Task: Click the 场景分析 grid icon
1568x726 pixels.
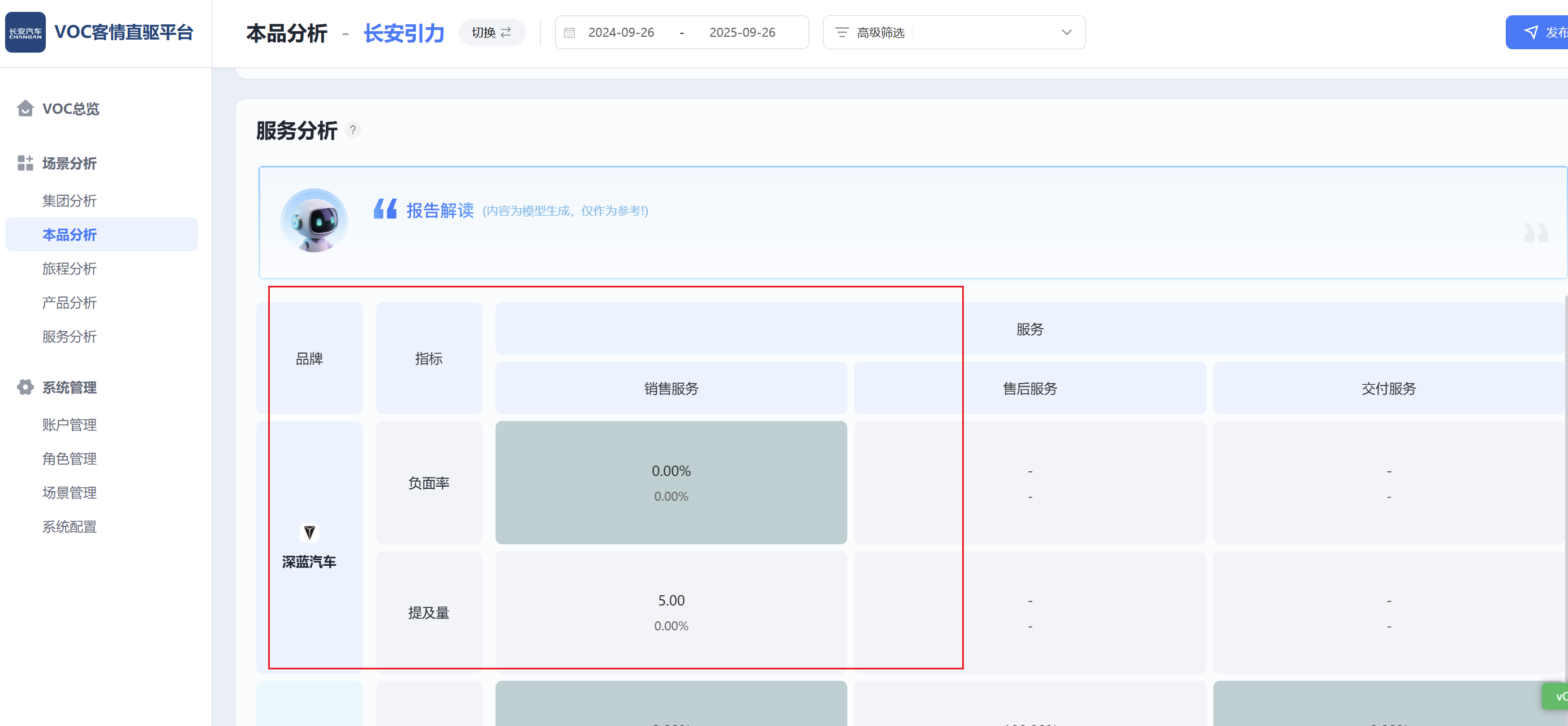Action: (25, 163)
